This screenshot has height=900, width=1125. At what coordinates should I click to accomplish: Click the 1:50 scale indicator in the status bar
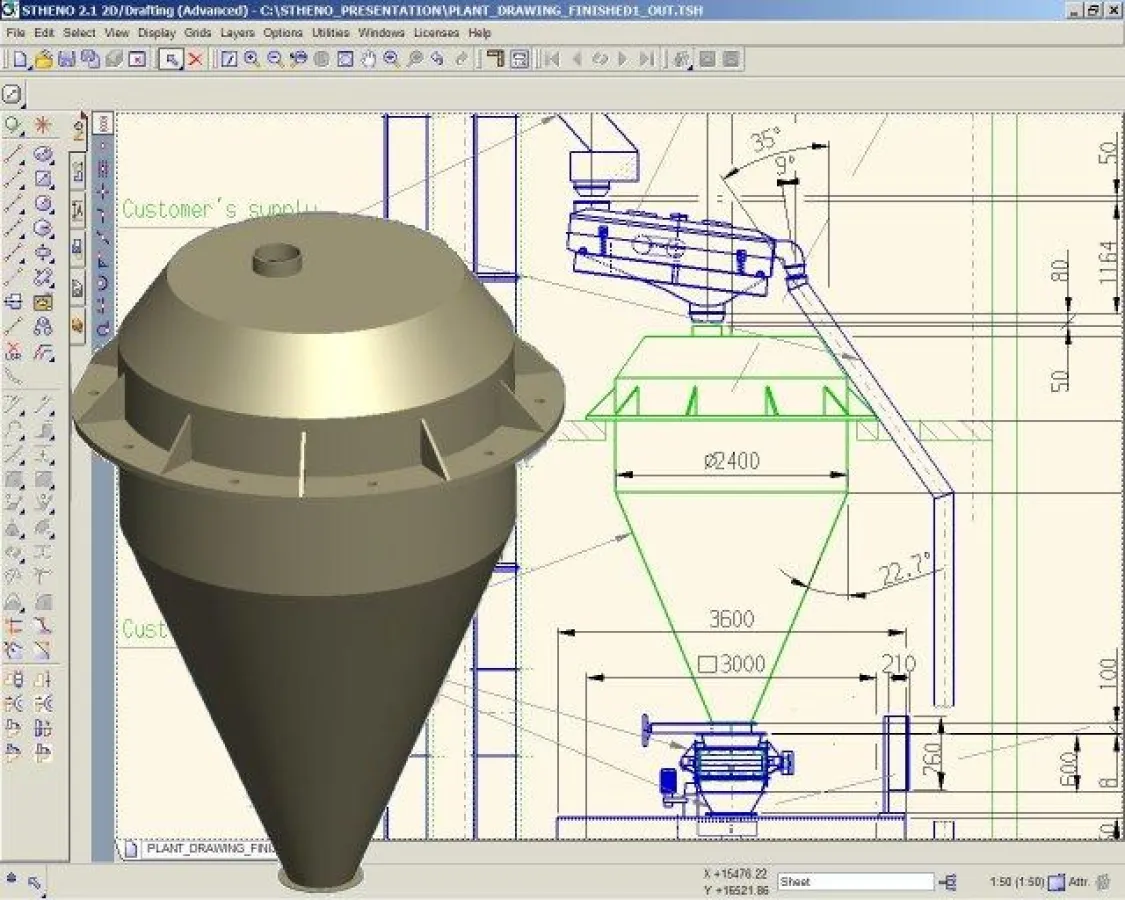pos(1016,882)
